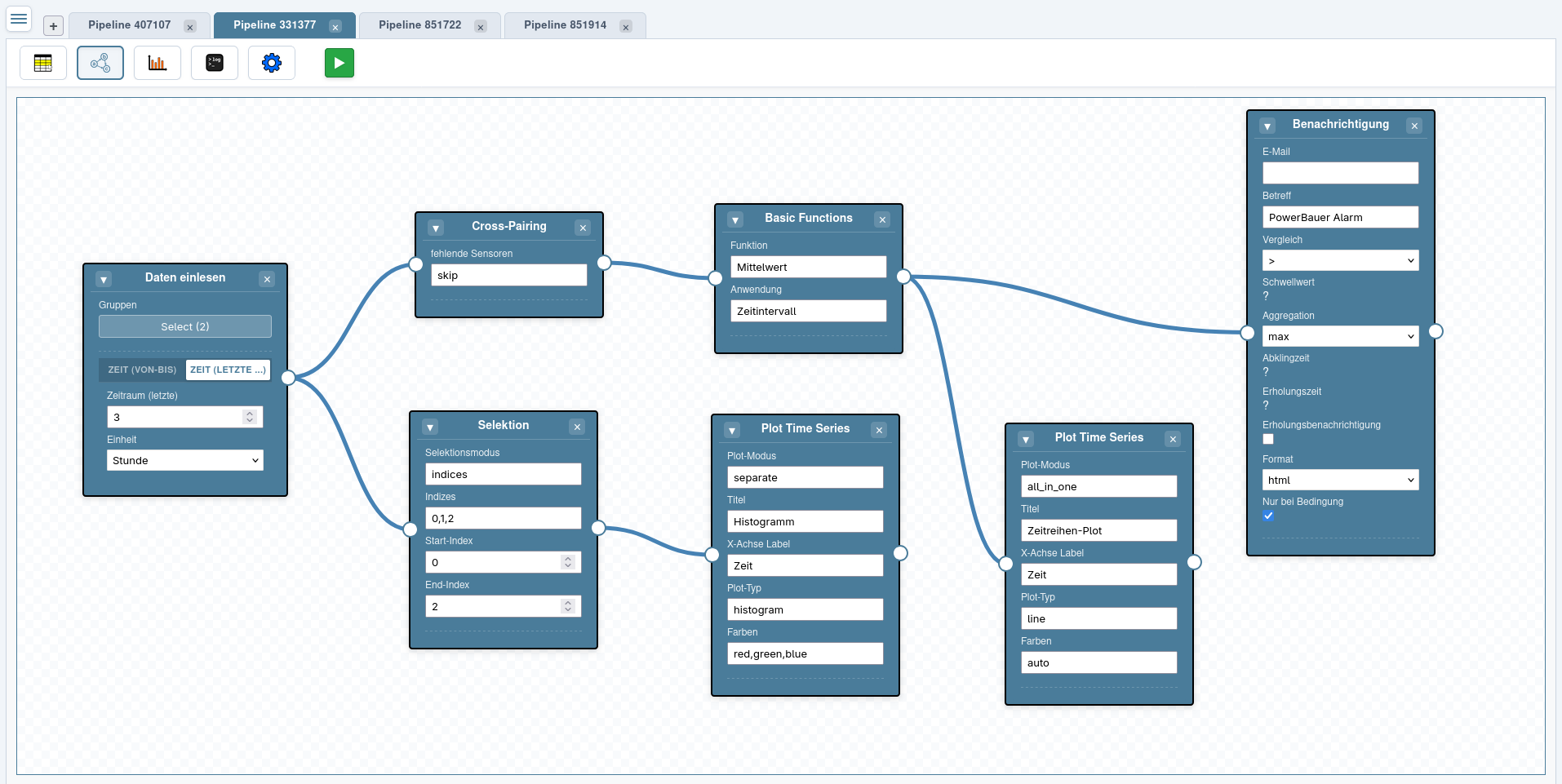Open the Einheit dropdown showing Stunde

point(185,460)
